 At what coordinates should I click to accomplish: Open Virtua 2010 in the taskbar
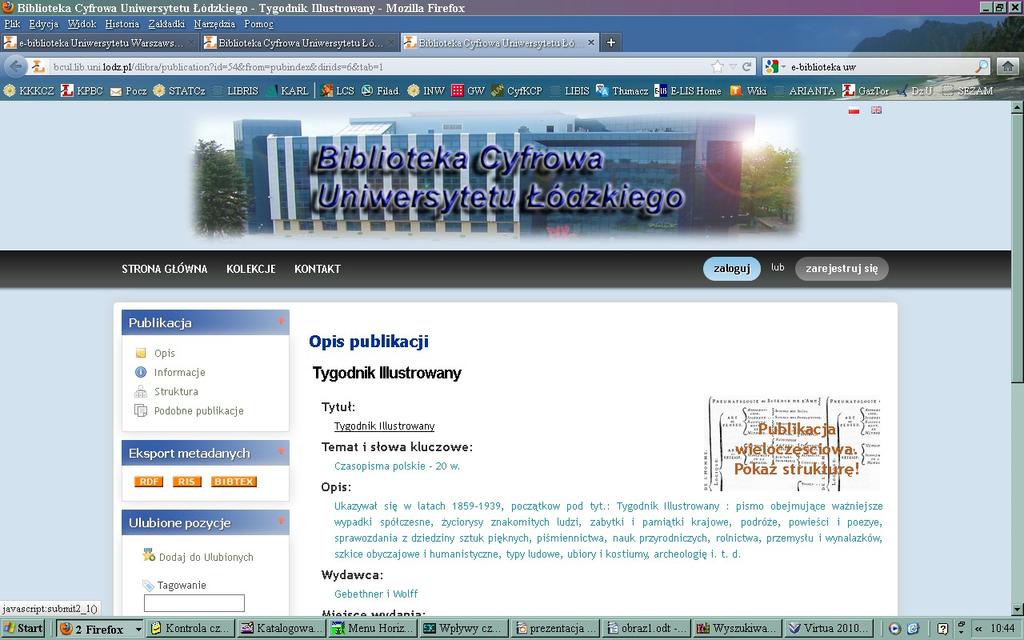click(x=831, y=628)
